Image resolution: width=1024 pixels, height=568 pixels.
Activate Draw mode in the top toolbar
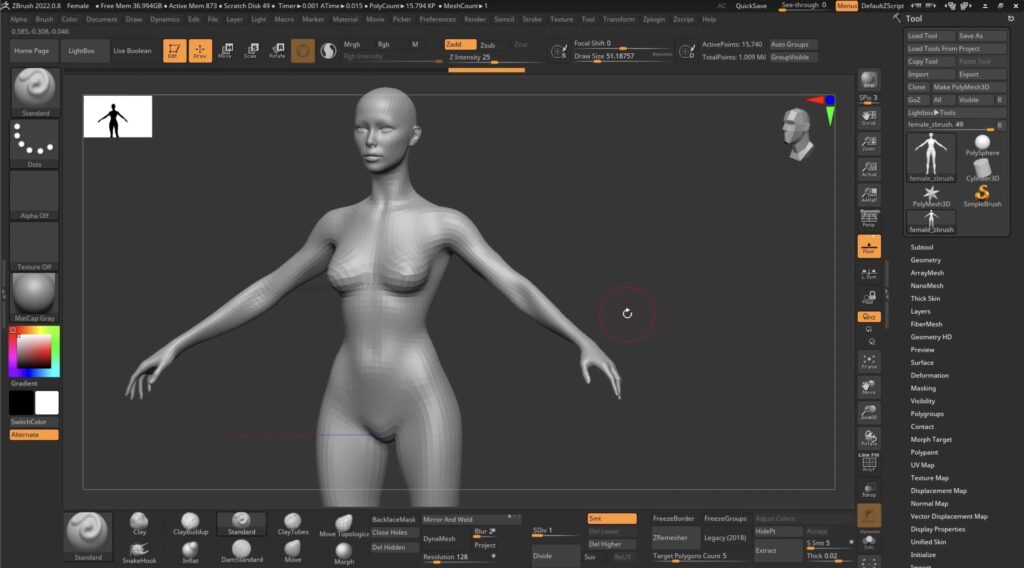[200, 50]
